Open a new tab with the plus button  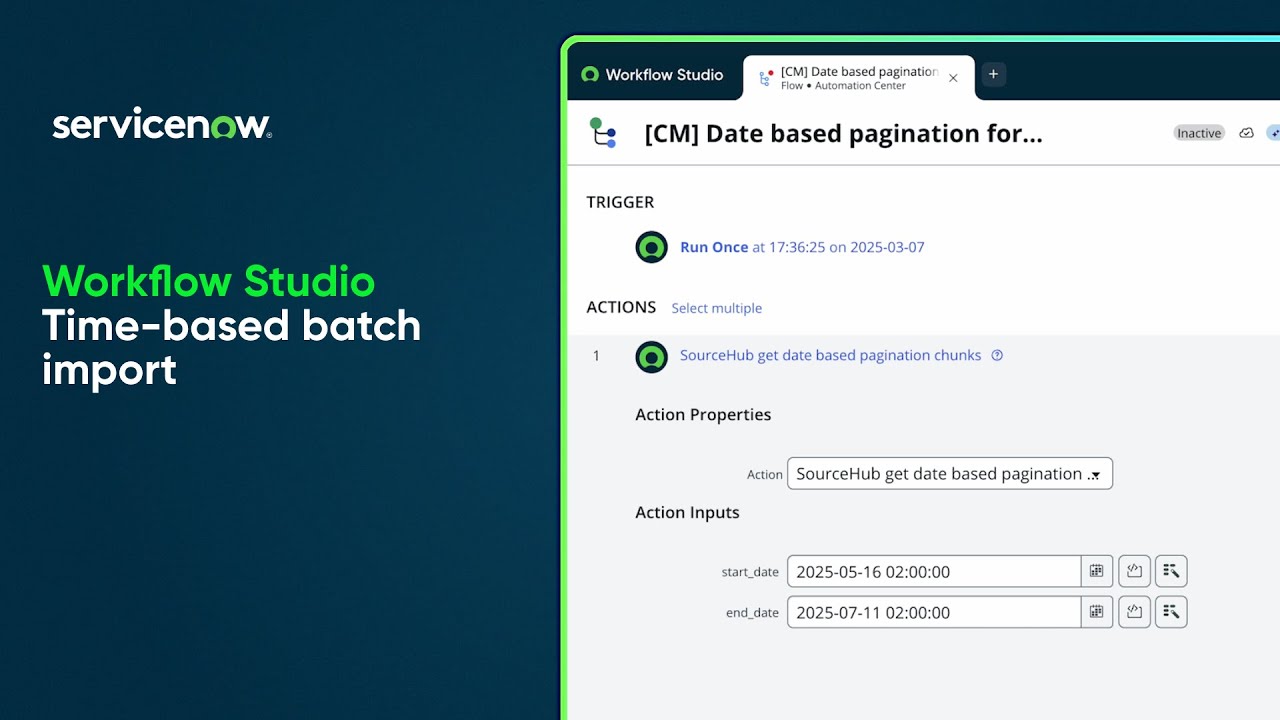coord(993,74)
